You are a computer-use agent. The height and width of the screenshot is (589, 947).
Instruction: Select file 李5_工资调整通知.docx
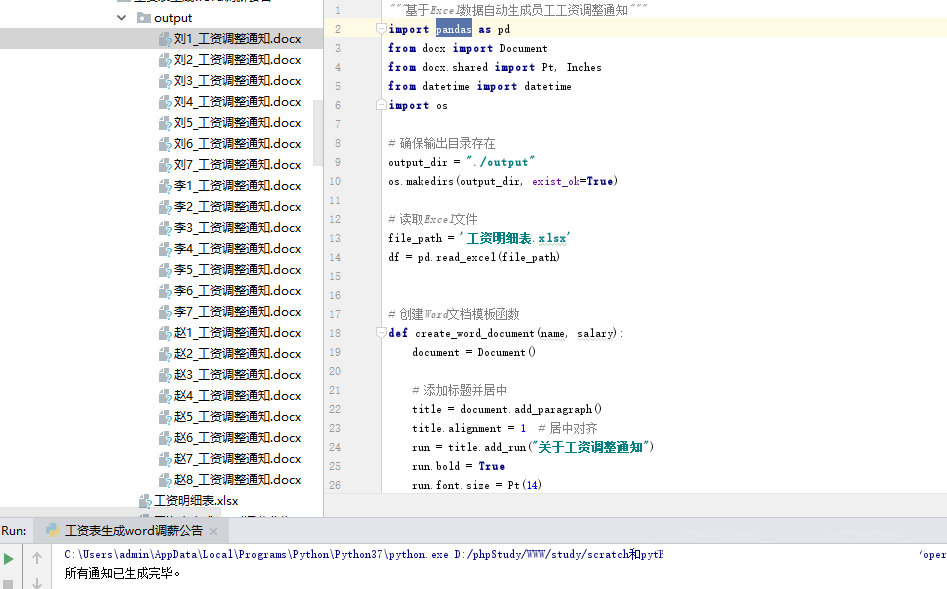pos(237,269)
